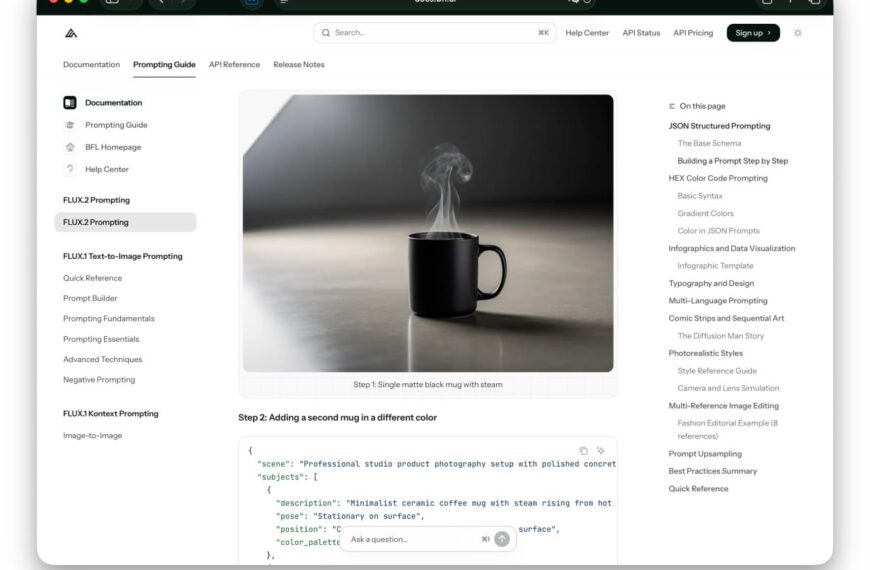Screen dimensions: 870x570
Task: Click the Documentation book icon in sidebar
Action: tap(70, 103)
